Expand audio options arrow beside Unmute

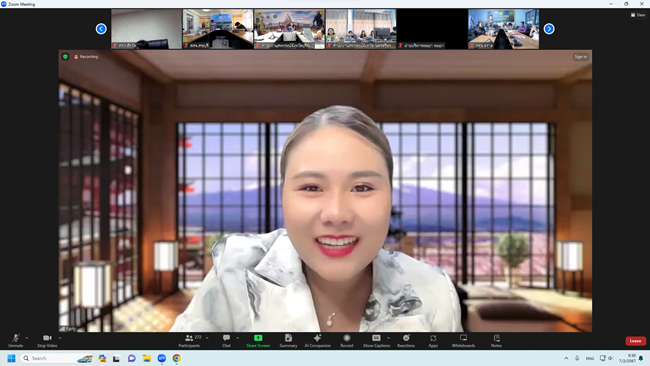click(27, 338)
